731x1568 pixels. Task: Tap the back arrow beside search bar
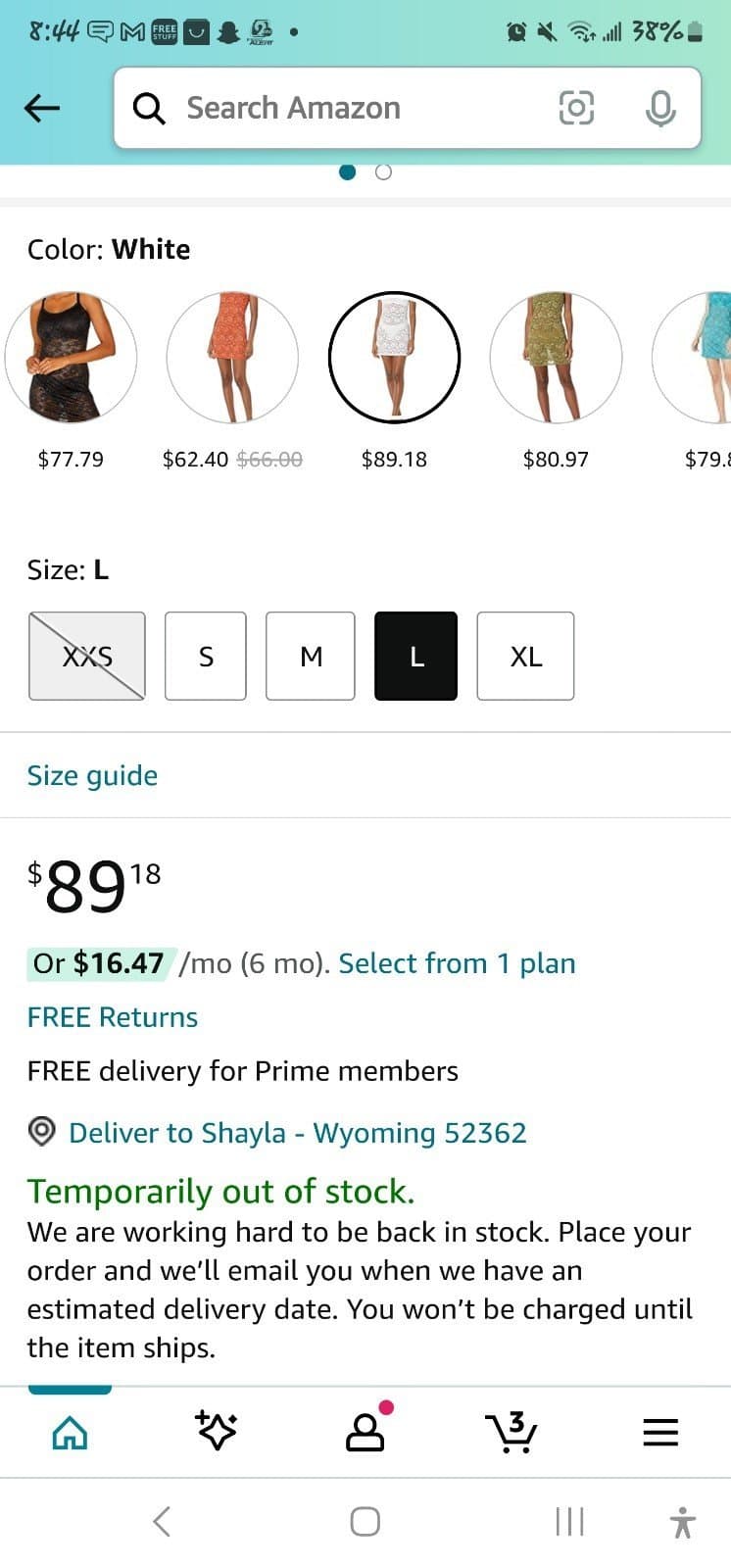click(42, 108)
